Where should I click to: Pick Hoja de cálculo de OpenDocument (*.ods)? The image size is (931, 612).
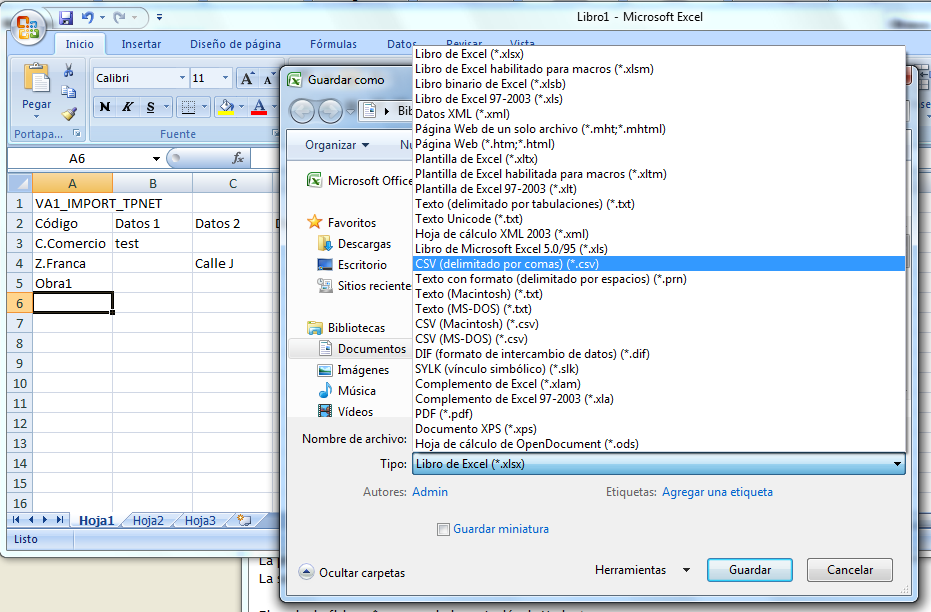click(658, 443)
